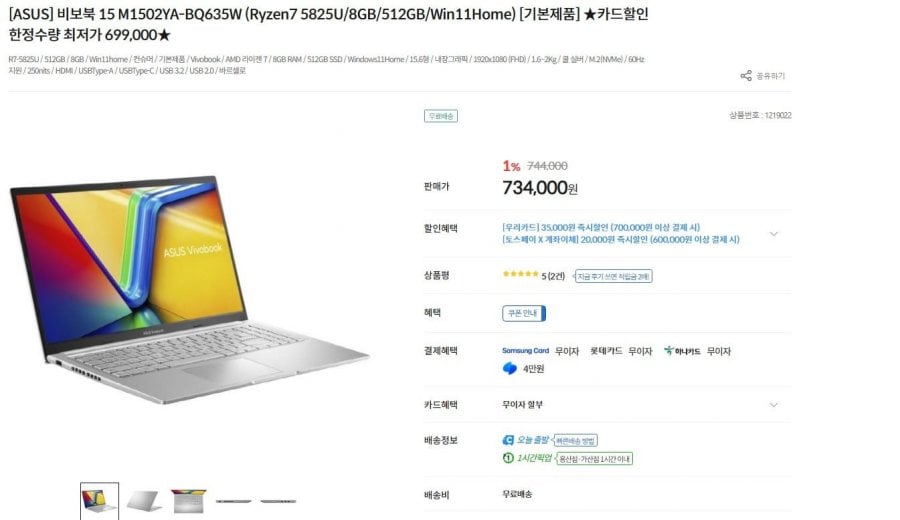Select the fourth side-profile thumbnail
The width and height of the screenshot is (900, 520).
pos(234,501)
